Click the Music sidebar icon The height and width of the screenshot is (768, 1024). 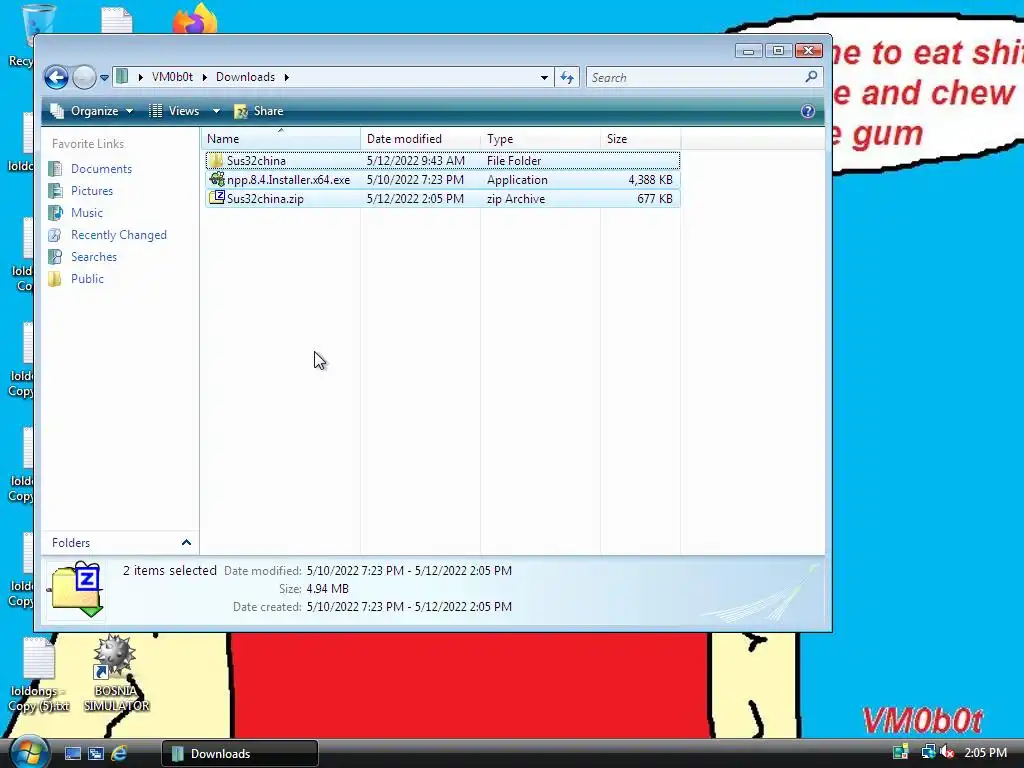pos(56,213)
